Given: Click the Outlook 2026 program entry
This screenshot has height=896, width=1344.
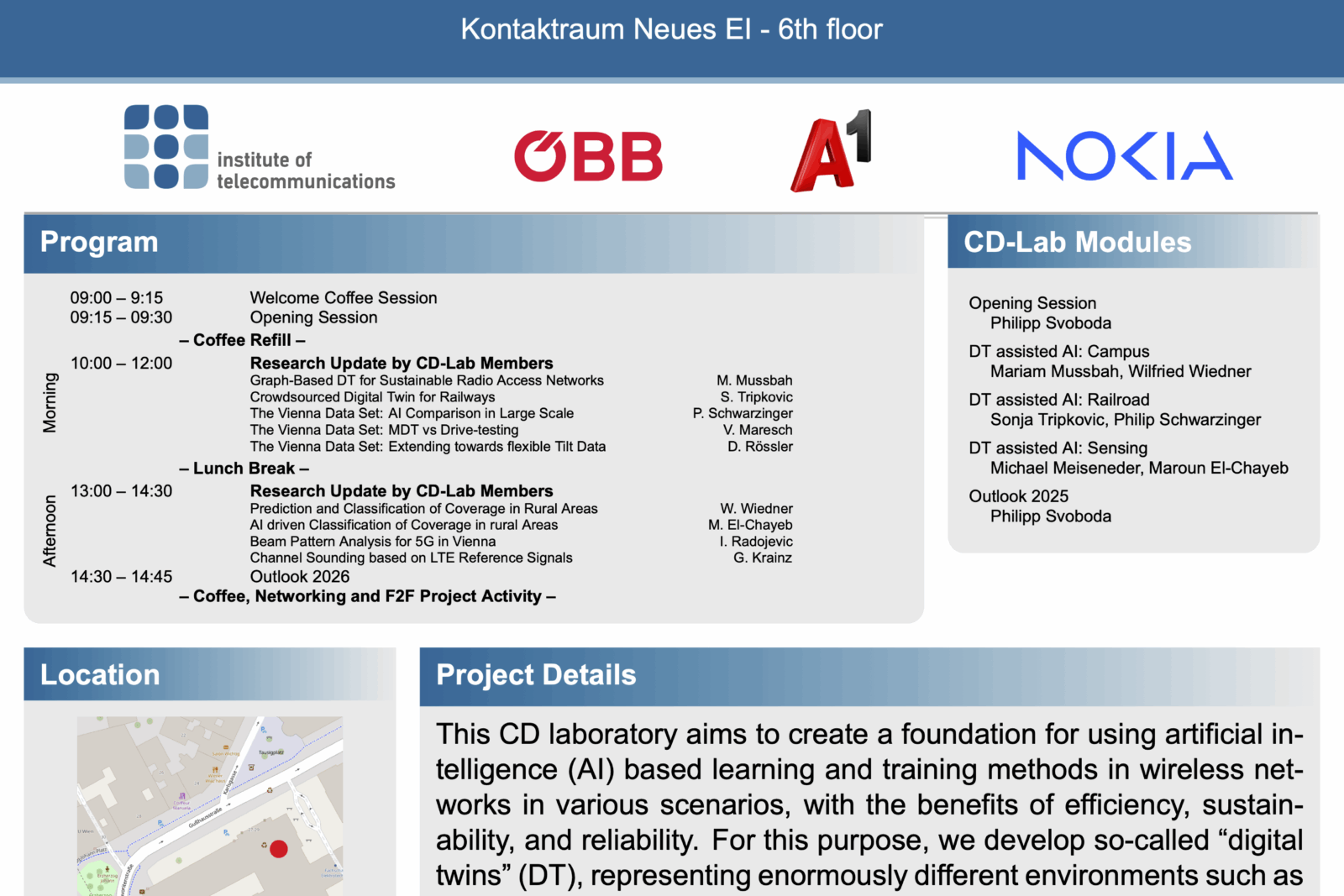Looking at the screenshot, I should coord(299,577).
